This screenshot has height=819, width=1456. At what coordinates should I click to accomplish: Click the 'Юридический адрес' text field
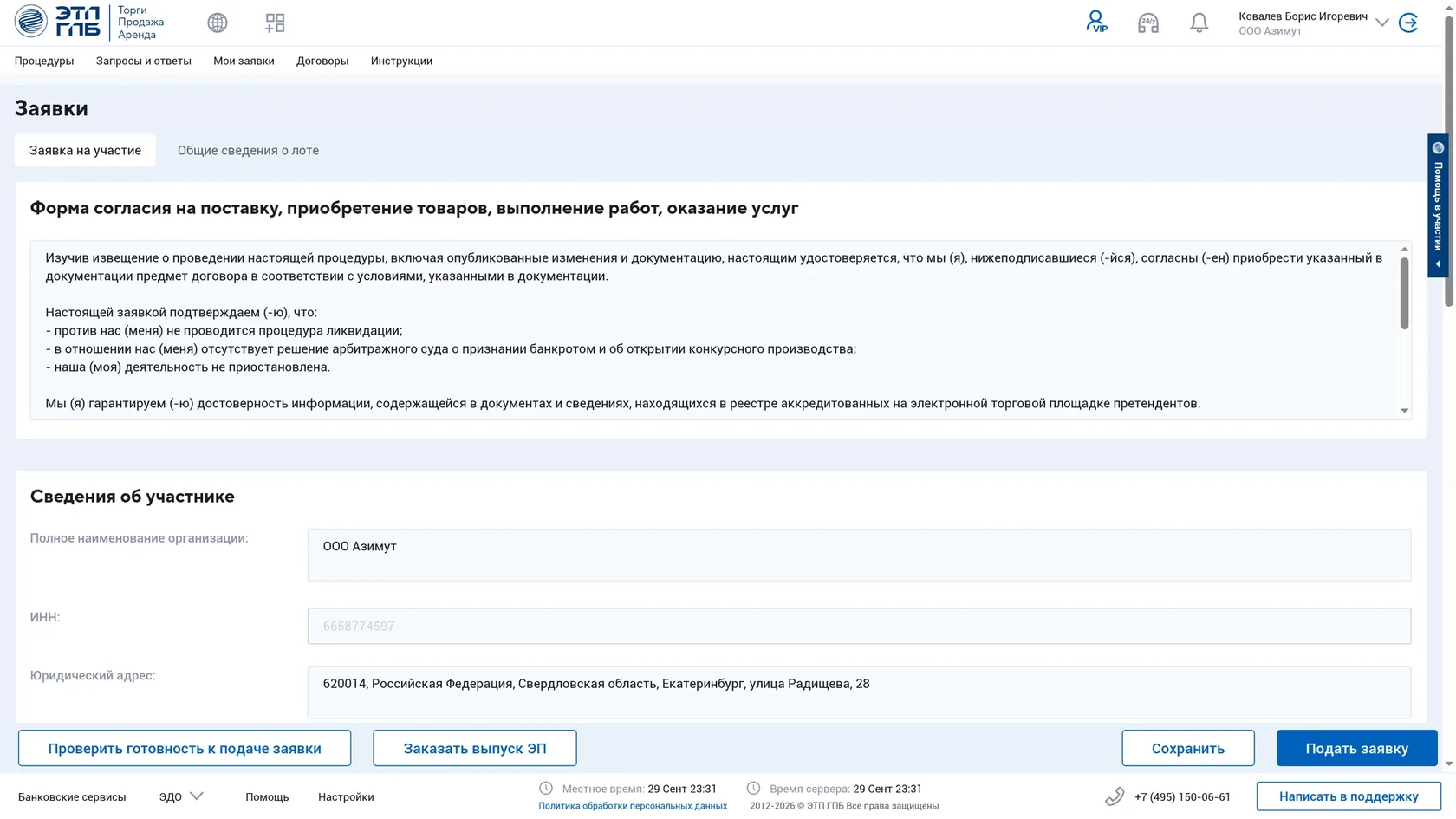tap(859, 692)
